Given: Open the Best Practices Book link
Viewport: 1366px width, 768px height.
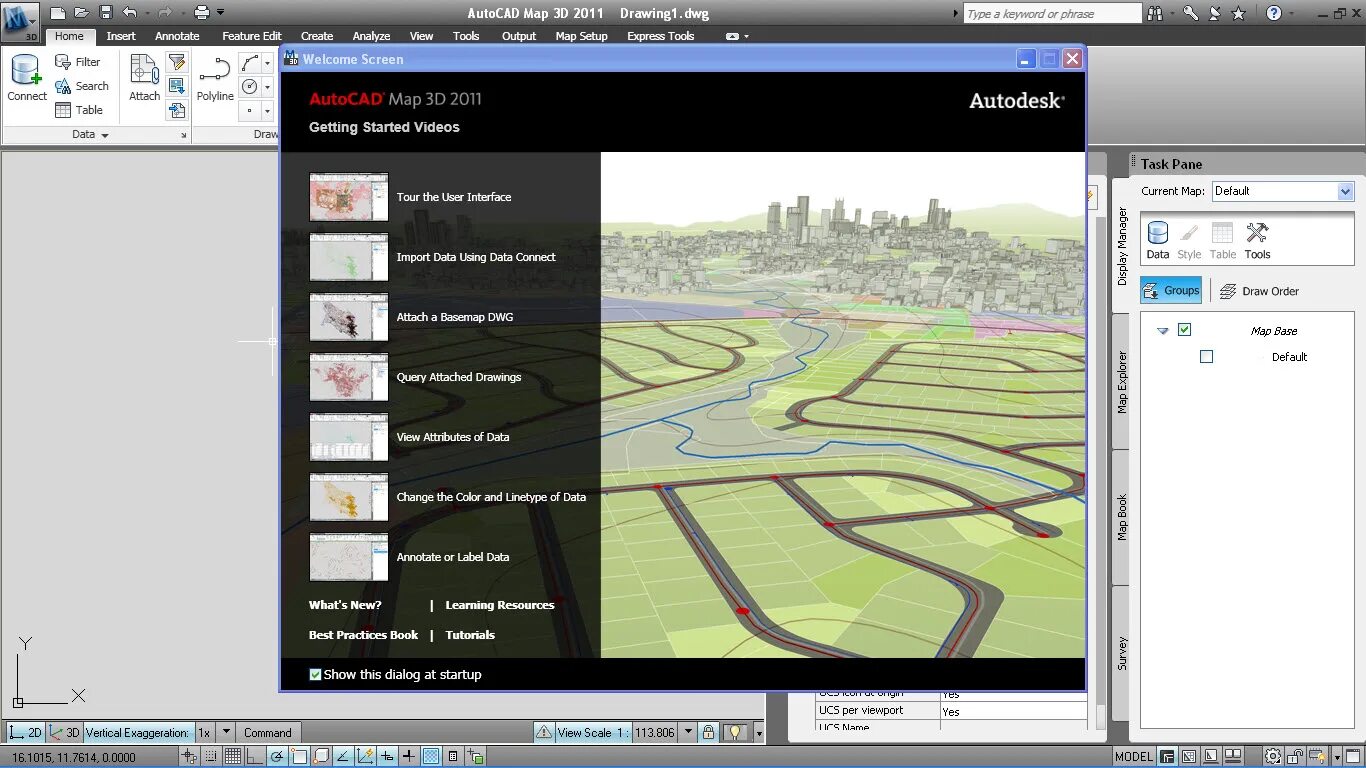Looking at the screenshot, I should [363, 635].
